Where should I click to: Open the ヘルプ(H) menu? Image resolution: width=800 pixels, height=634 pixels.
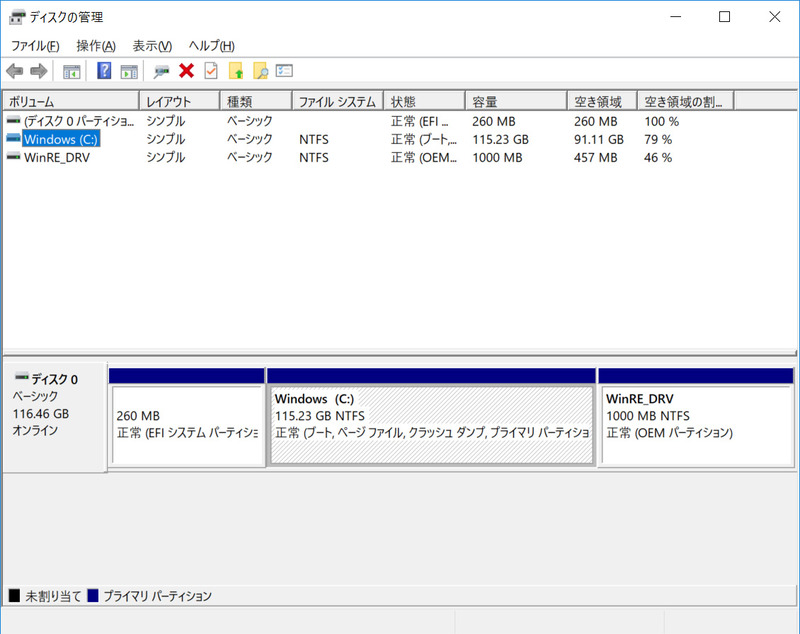click(212, 46)
